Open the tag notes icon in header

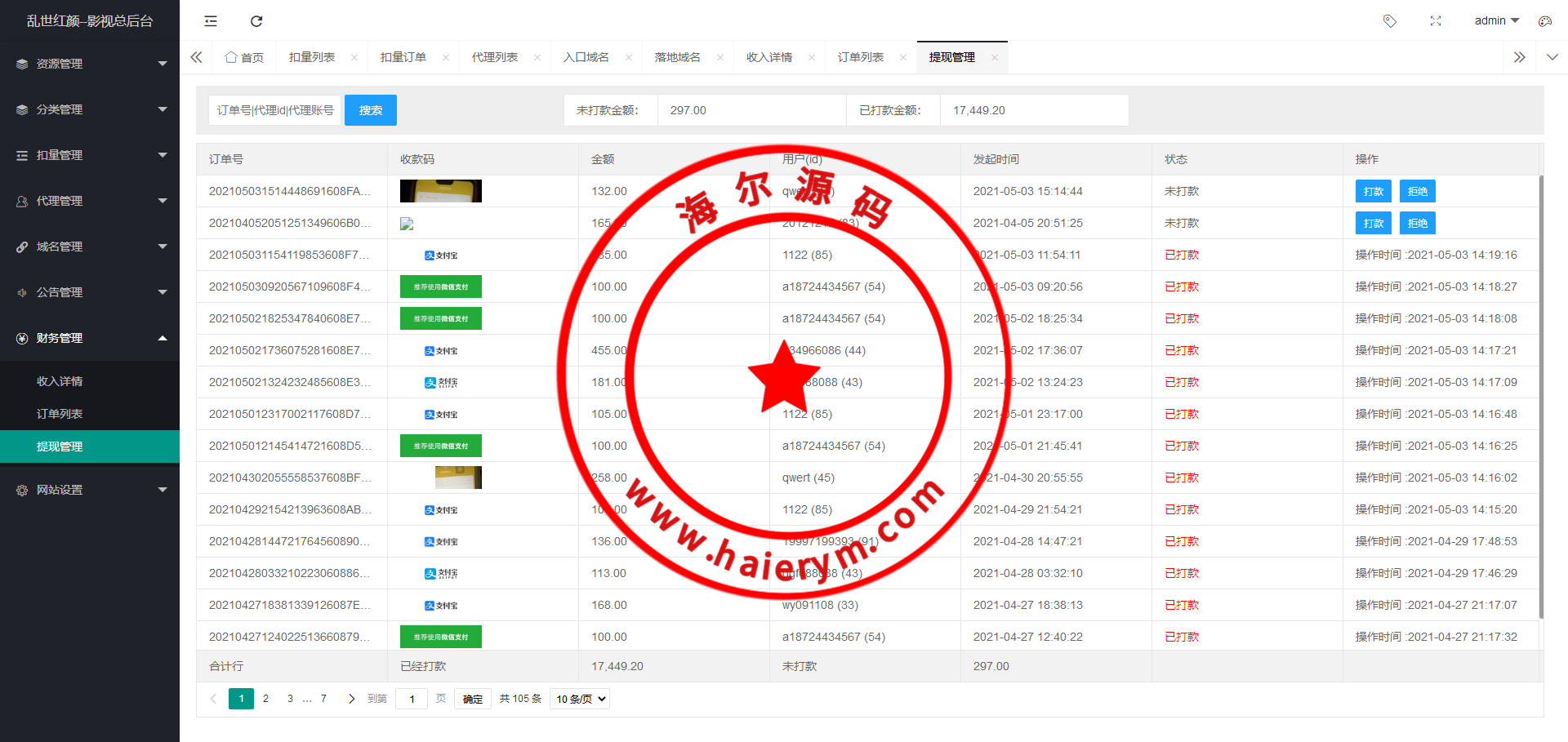tap(1389, 21)
